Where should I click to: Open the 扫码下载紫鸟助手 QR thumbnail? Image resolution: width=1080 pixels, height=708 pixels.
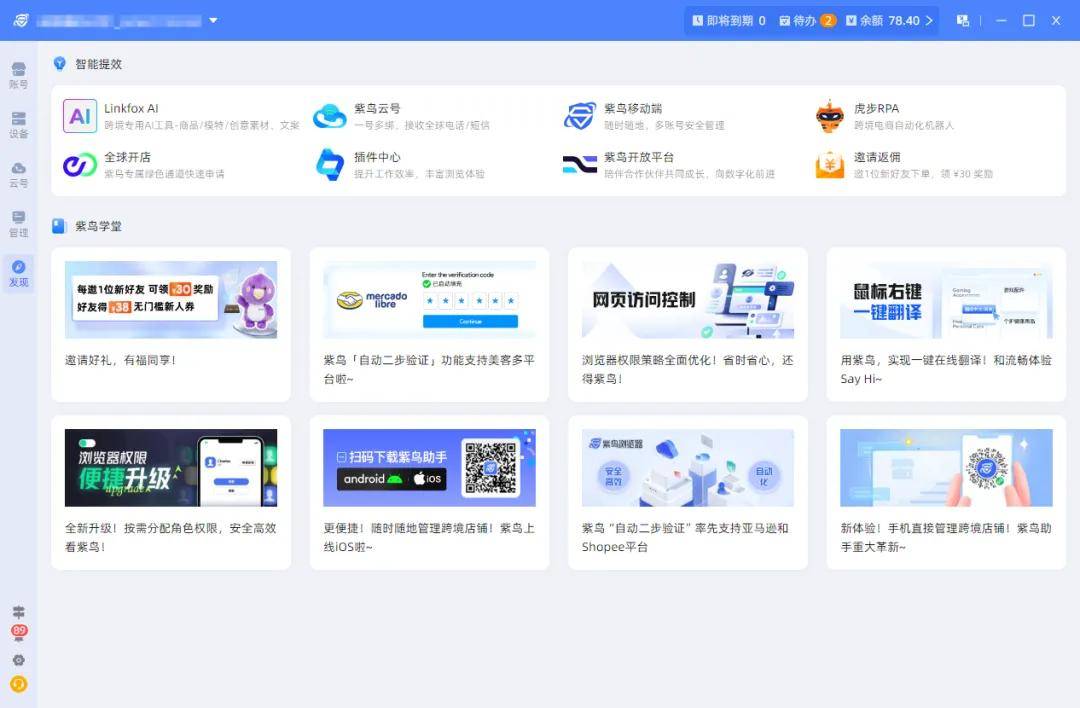[429, 468]
